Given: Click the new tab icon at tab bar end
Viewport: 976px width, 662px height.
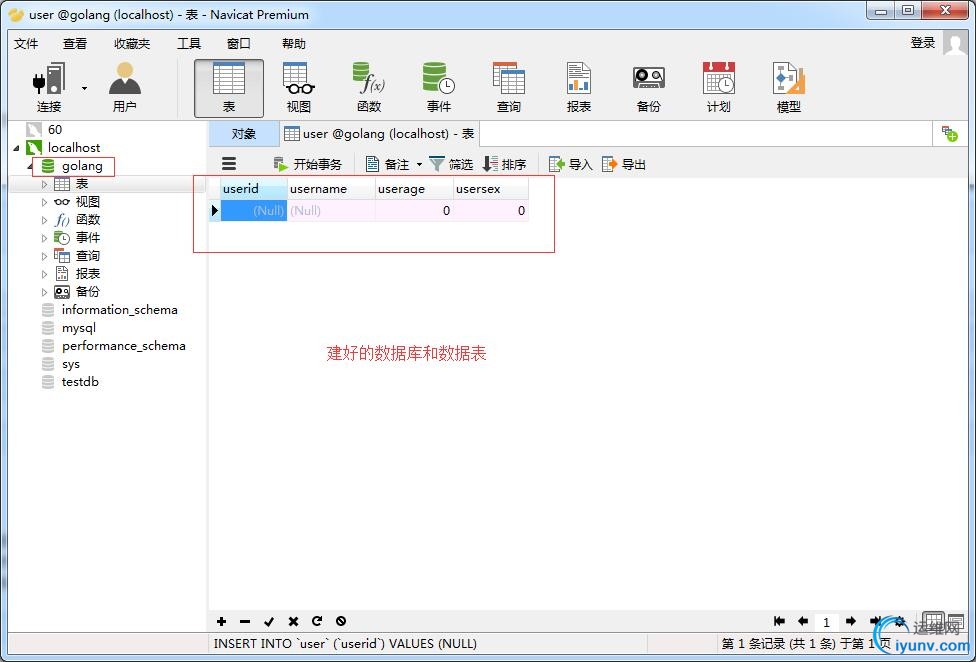Looking at the screenshot, I should click(949, 134).
